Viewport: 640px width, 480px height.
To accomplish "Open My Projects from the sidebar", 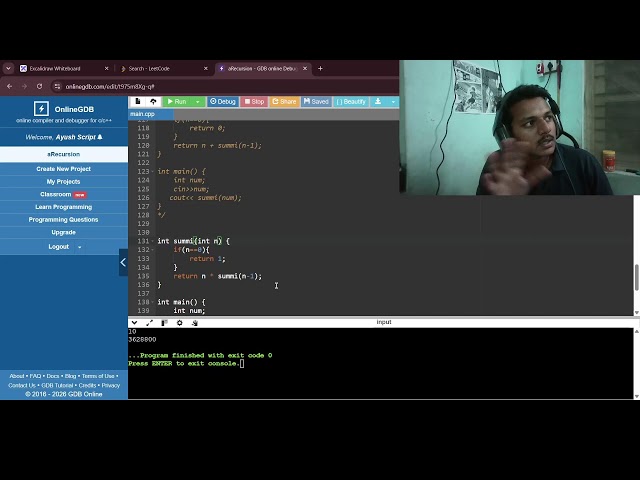I will pos(64,181).
